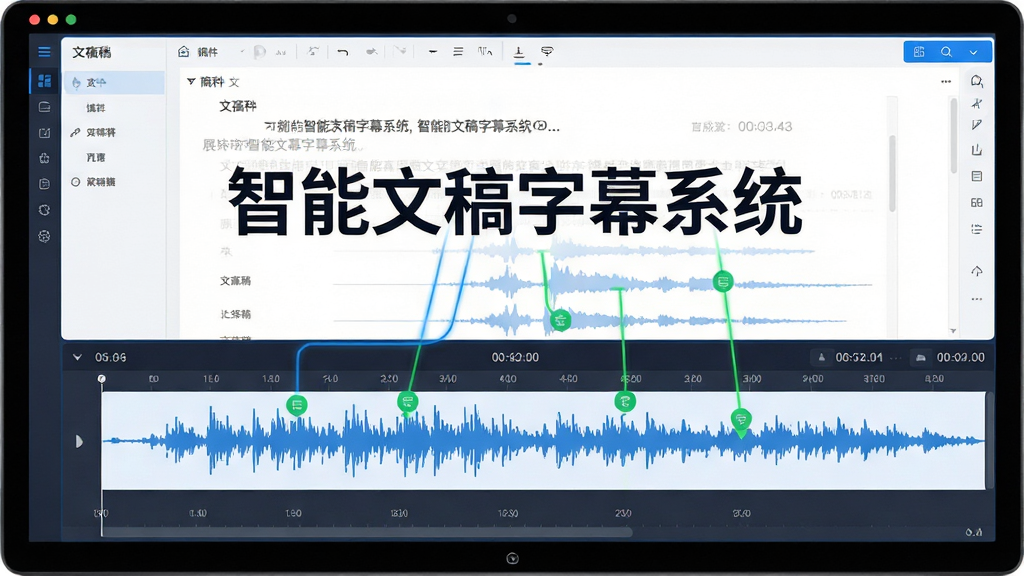Select the highlighted first item in left panel
Image resolution: width=1024 pixels, height=576 pixels.
114,82
